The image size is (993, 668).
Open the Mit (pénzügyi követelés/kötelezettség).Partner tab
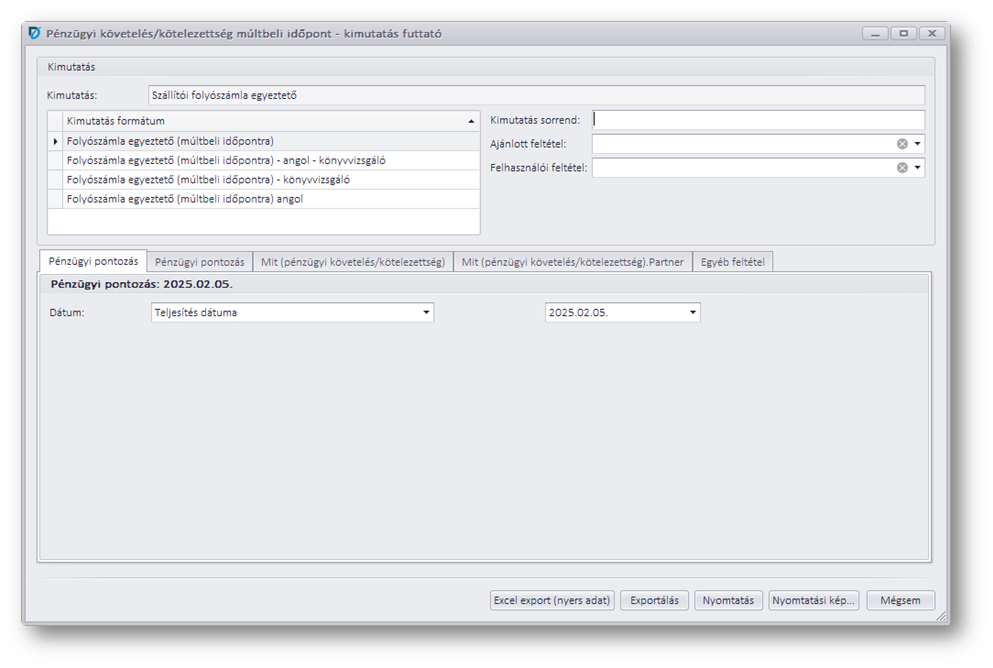click(572, 262)
